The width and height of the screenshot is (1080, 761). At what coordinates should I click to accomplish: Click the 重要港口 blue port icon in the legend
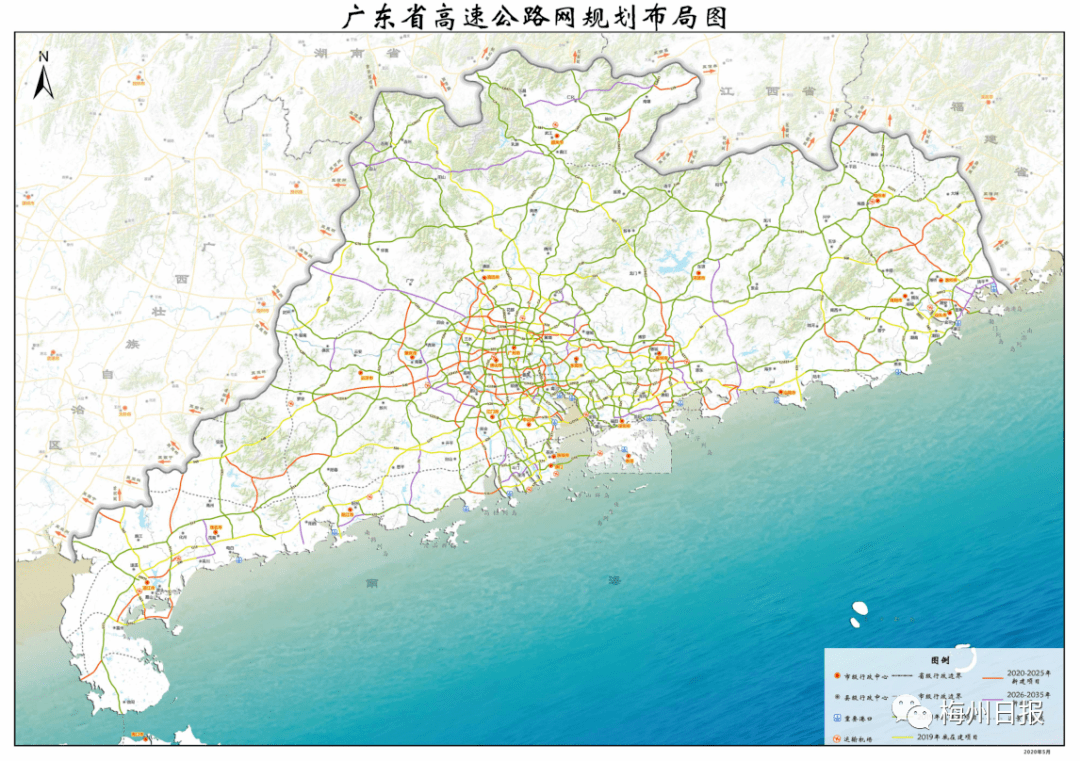pyautogui.click(x=837, y=717)
